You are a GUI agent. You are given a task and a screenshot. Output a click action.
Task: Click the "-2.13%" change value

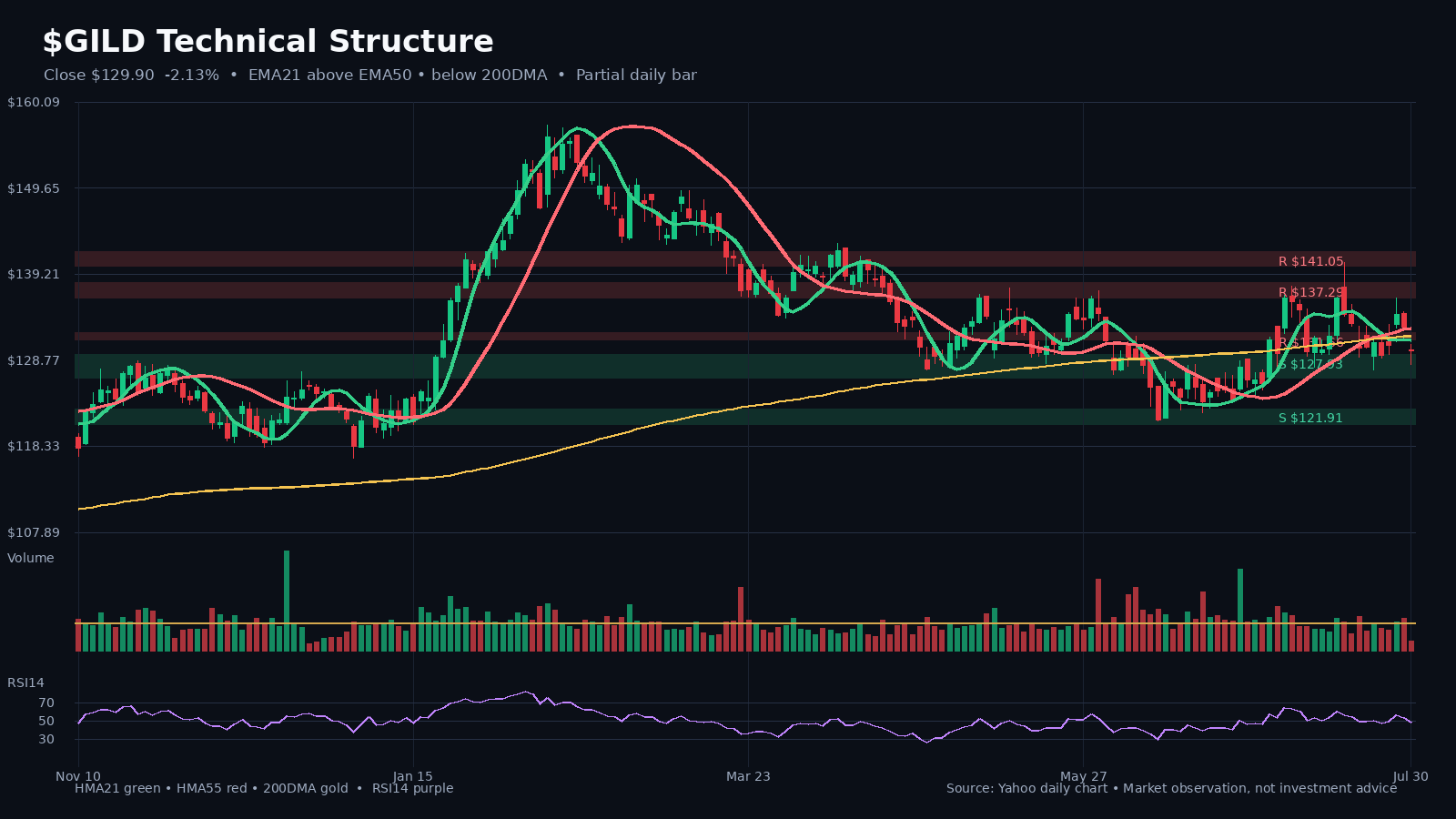[192, 76]
